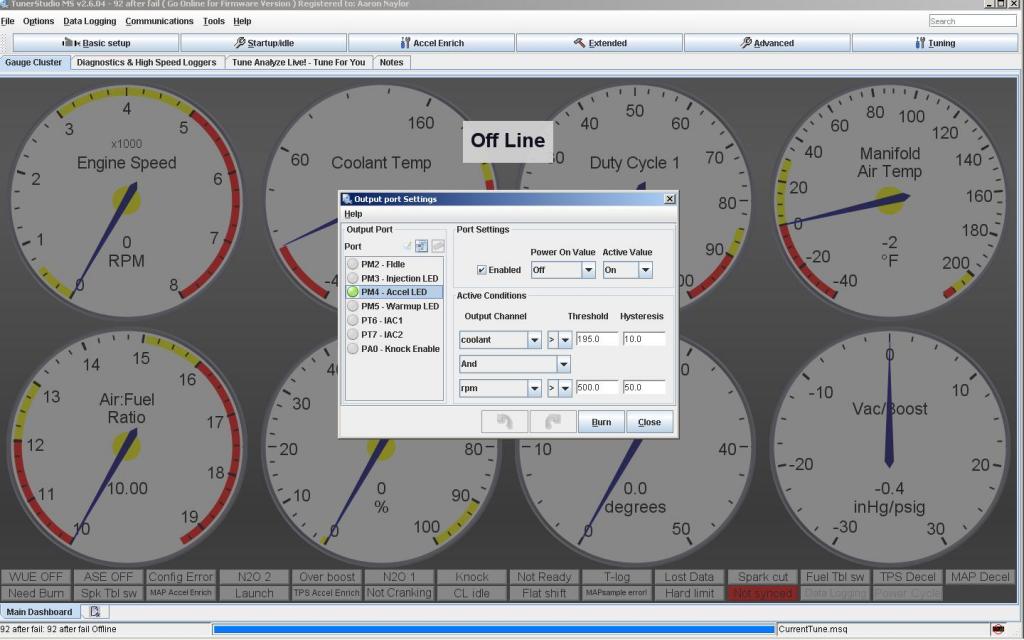Click the Close button in dialog
The image size is (1024, 640).
tap(649, 422)
